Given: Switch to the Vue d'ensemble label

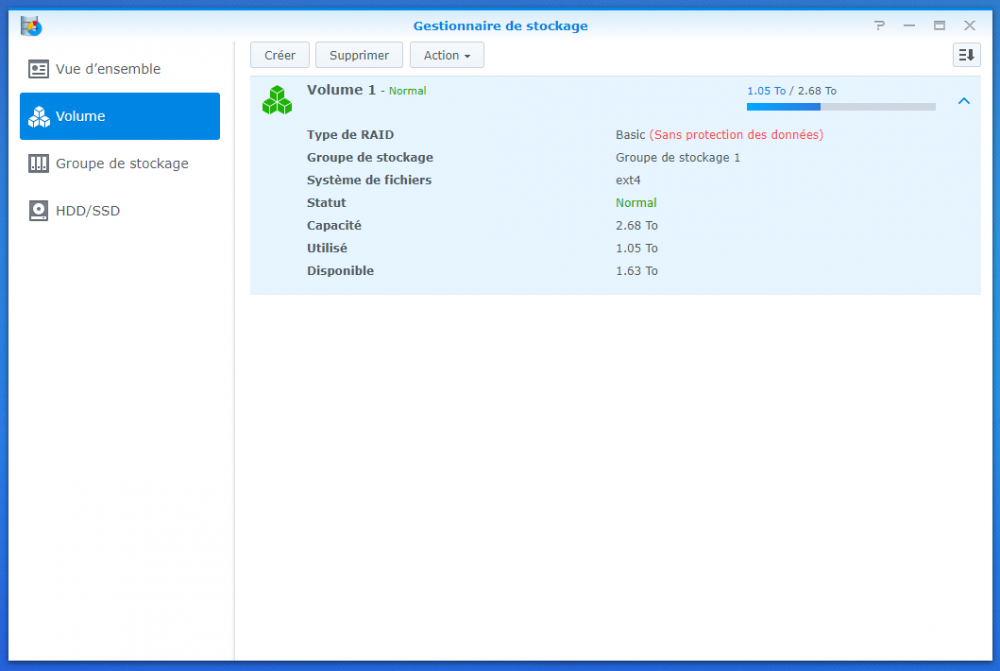Looking at the screenshot, I should click(x=108, y=69).
